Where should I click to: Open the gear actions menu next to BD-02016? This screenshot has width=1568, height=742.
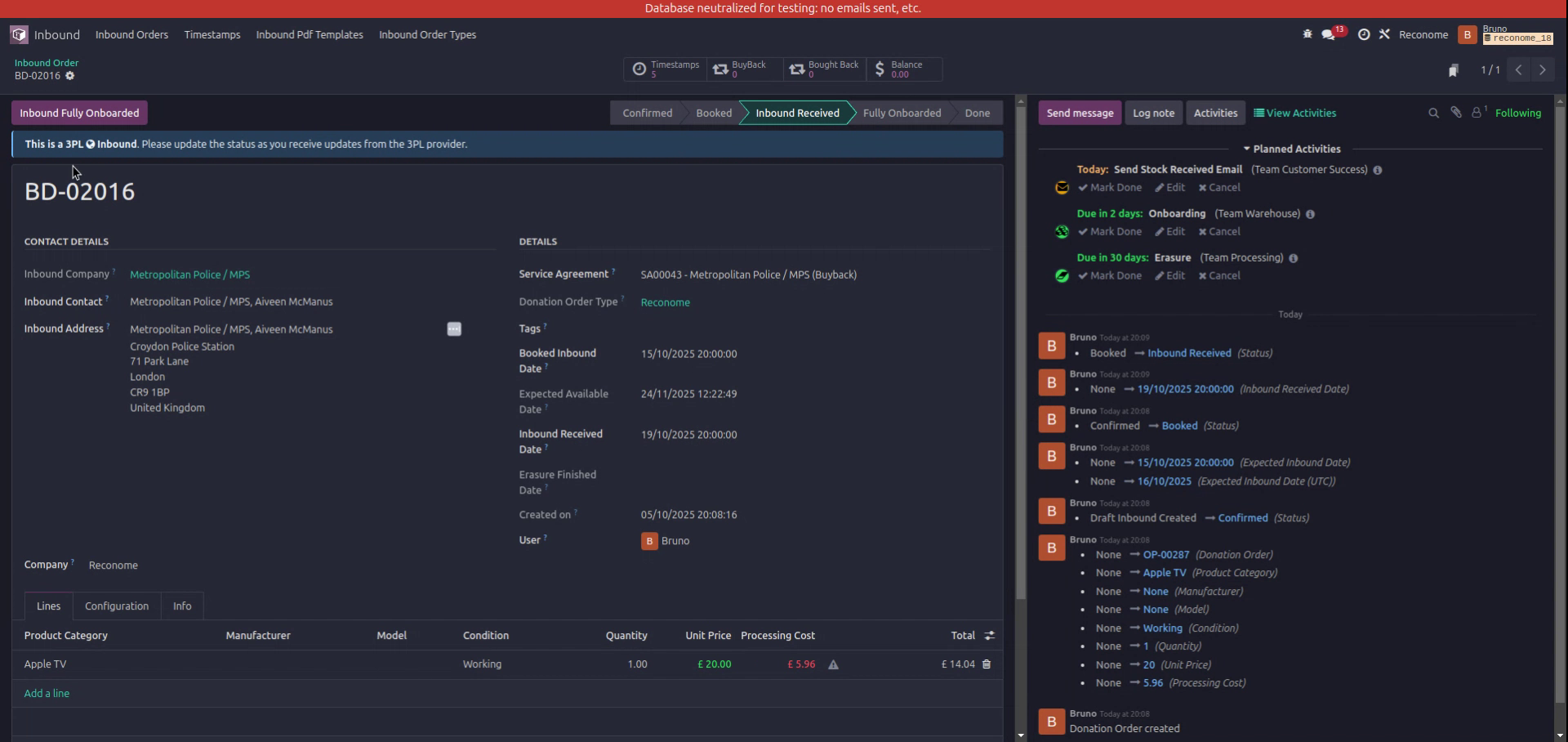pyautogui.click(x=70, y=76)
